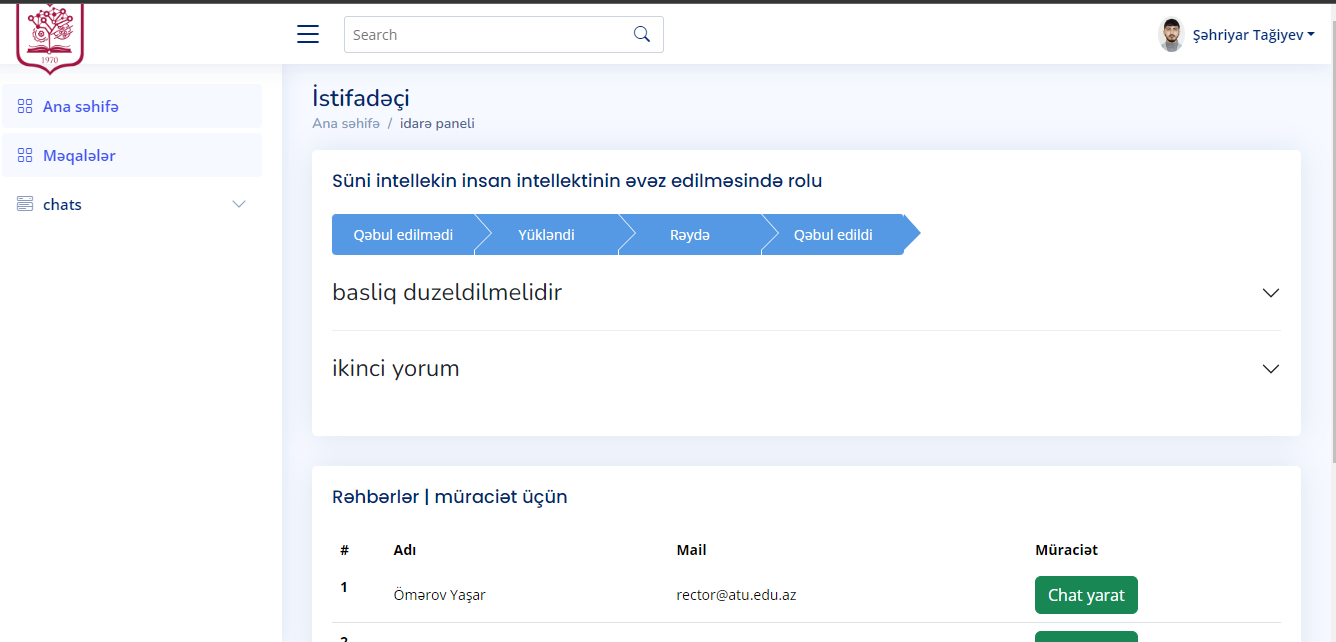Select the 'Qəbul edildi' status step
This screenshot has width=1336, height=642.
[833, 235]
